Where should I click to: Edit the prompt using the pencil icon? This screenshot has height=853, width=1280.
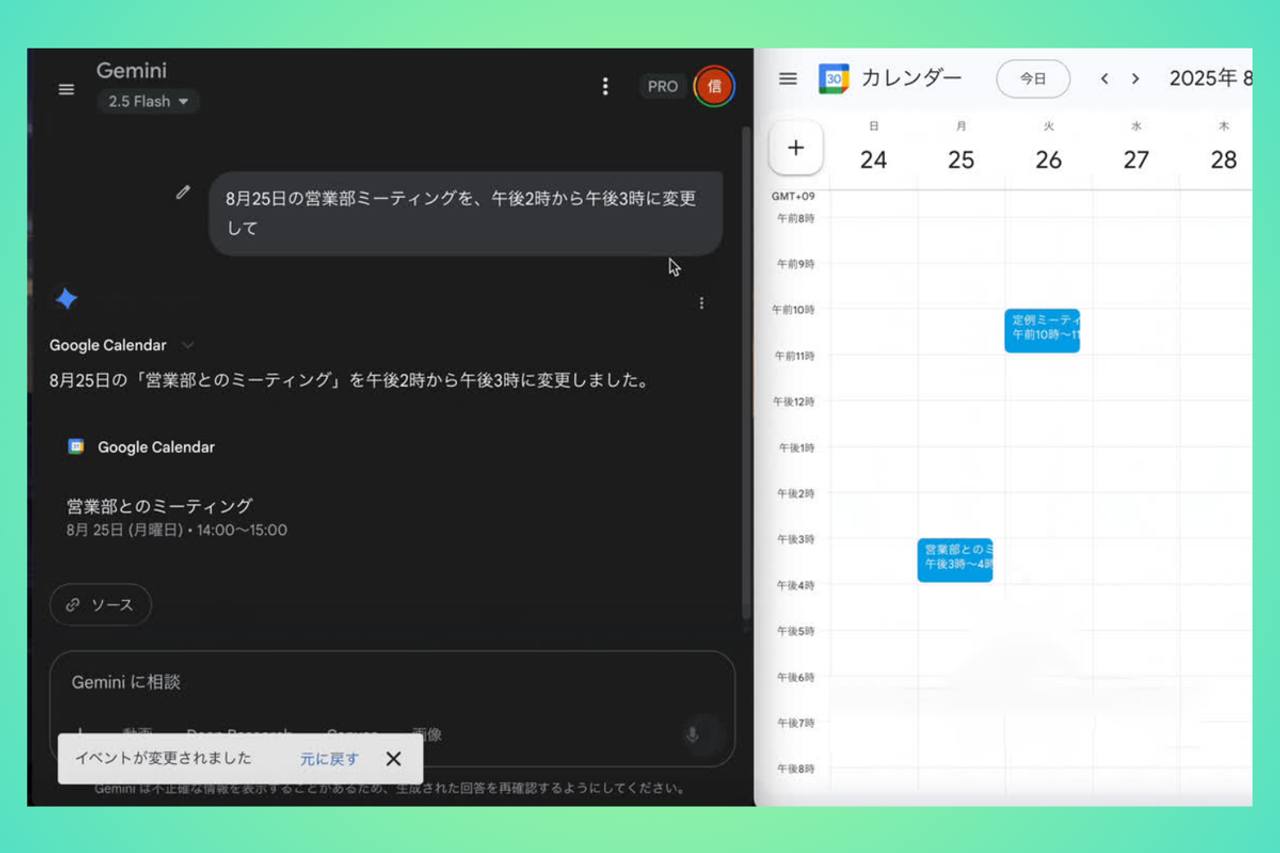click(x=183, y=193)
